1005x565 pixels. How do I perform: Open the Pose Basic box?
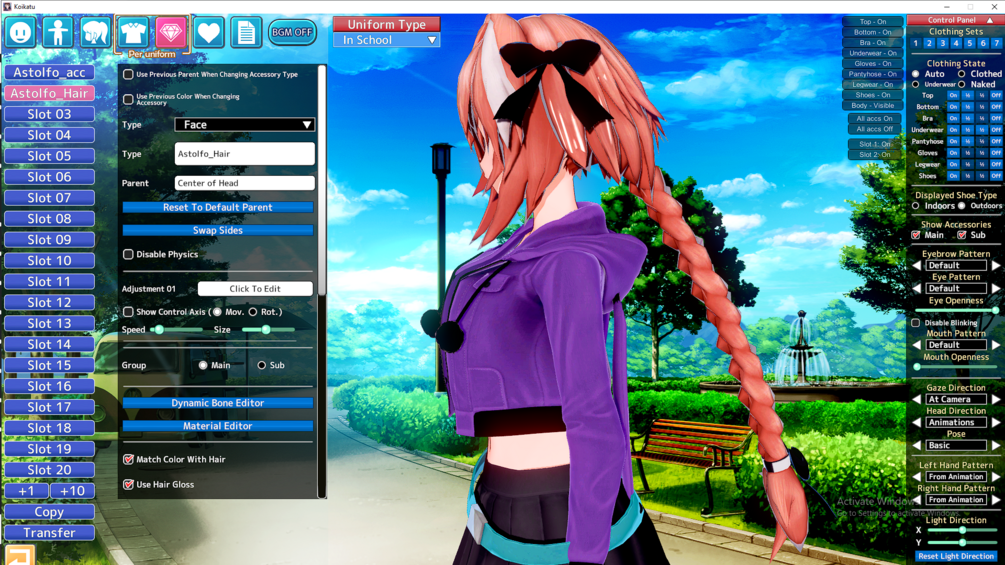956,445
